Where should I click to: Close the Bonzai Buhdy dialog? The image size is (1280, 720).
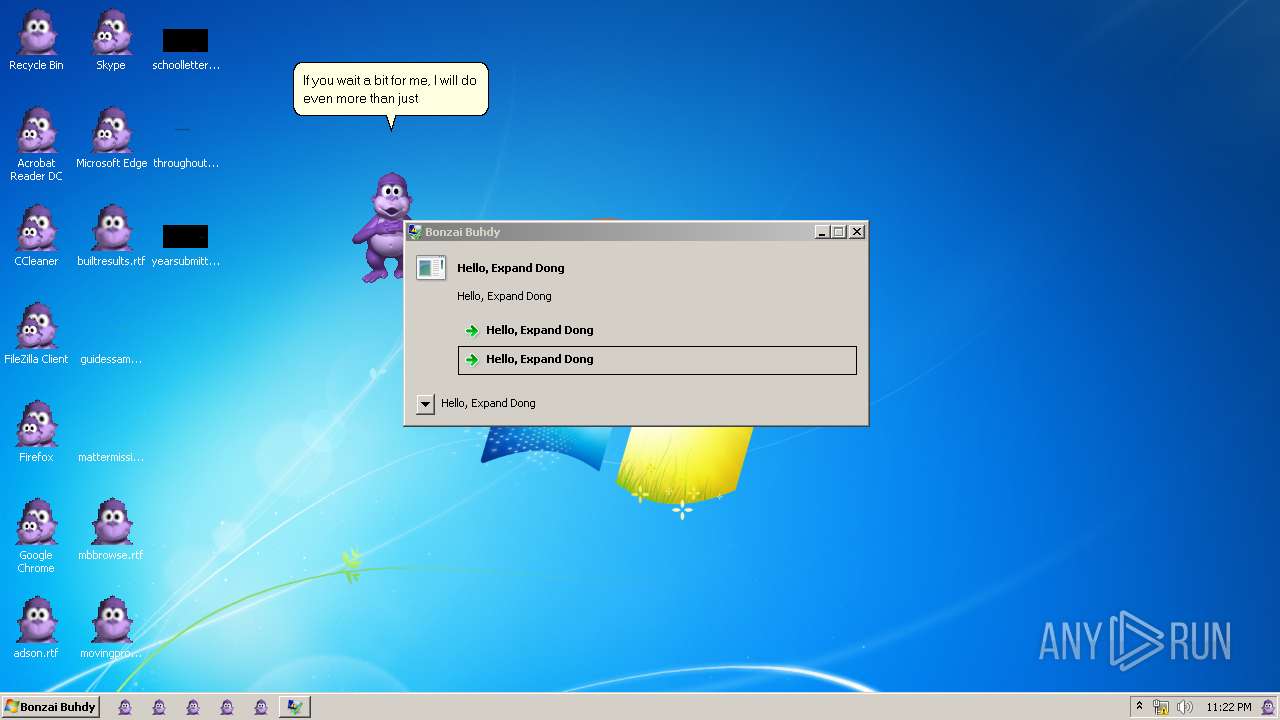pos(857,232)
